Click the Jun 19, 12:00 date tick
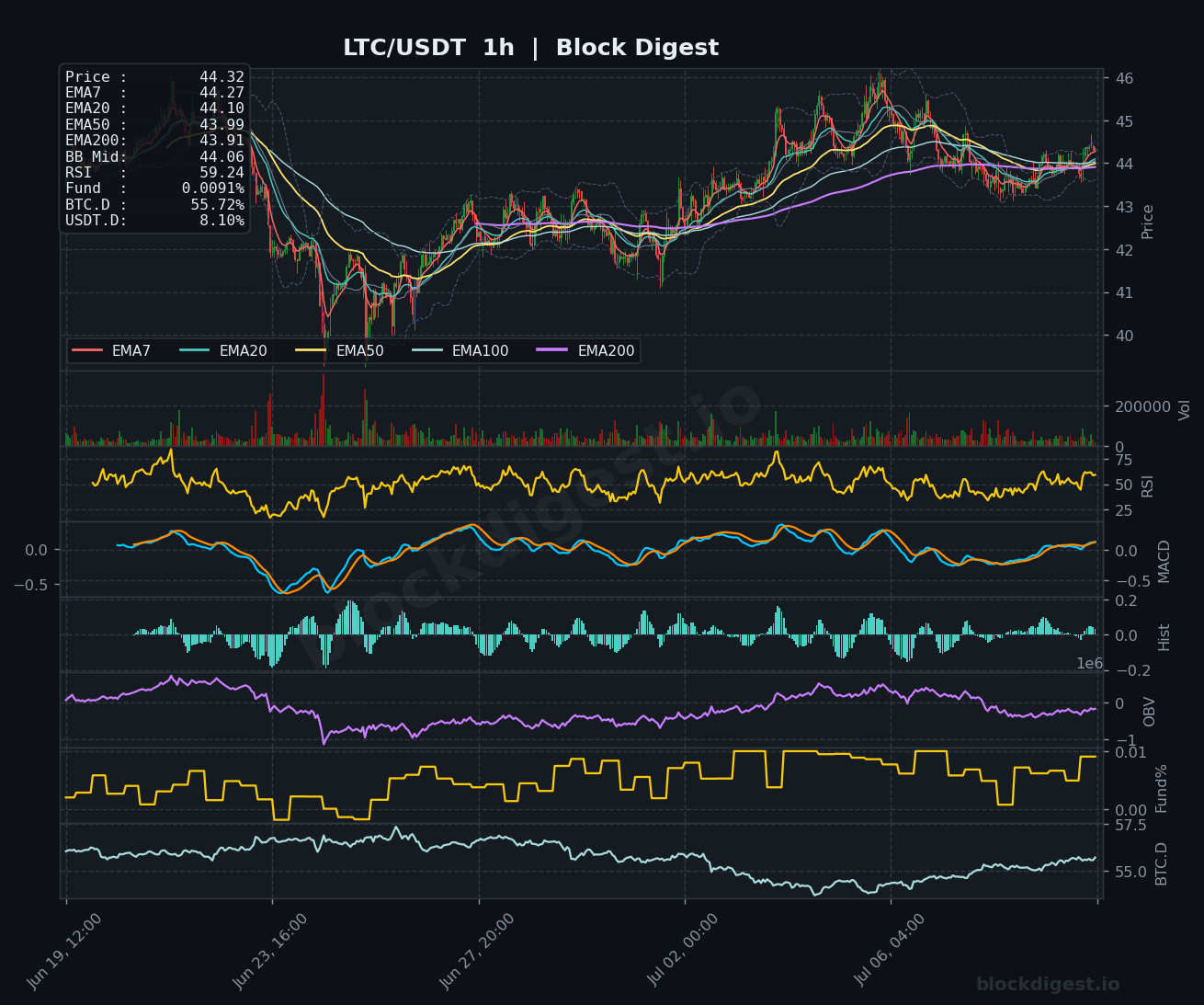The height and width of the screenshot is (1005, 1204). [63, 951]
